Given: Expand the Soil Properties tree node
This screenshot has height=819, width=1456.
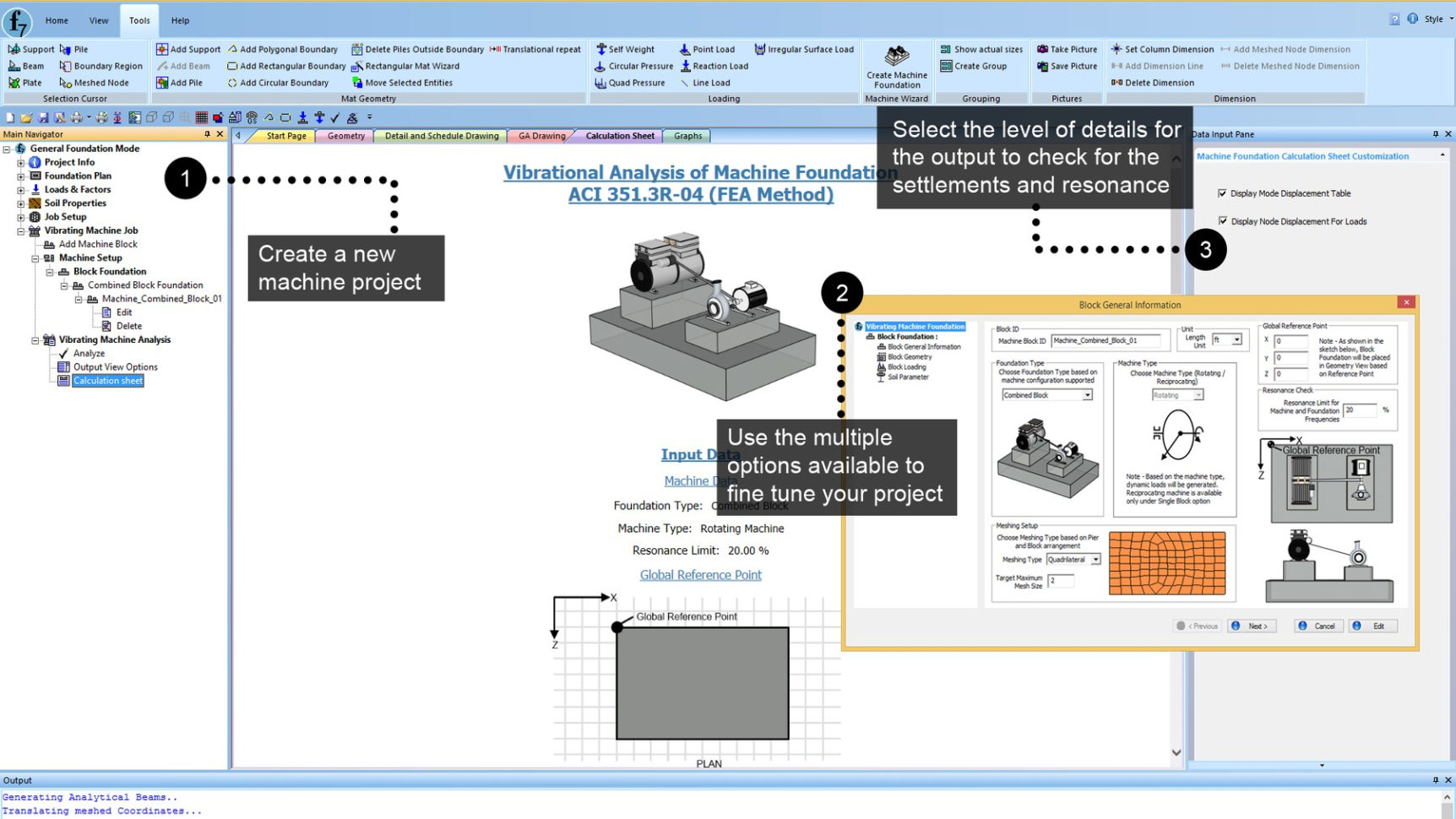Looking at the screenshot, I should (19, 203).
